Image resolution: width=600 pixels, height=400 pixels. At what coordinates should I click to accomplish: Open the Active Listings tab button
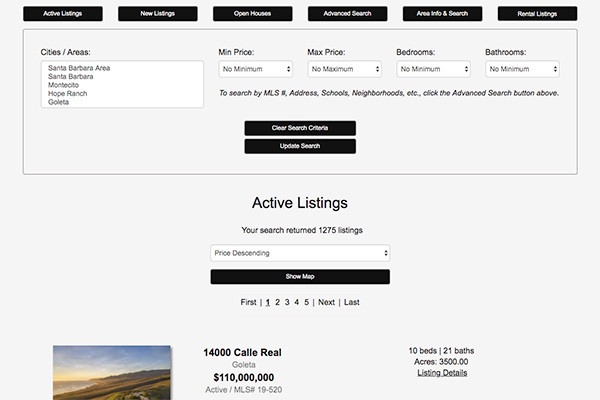click(63, 14)
